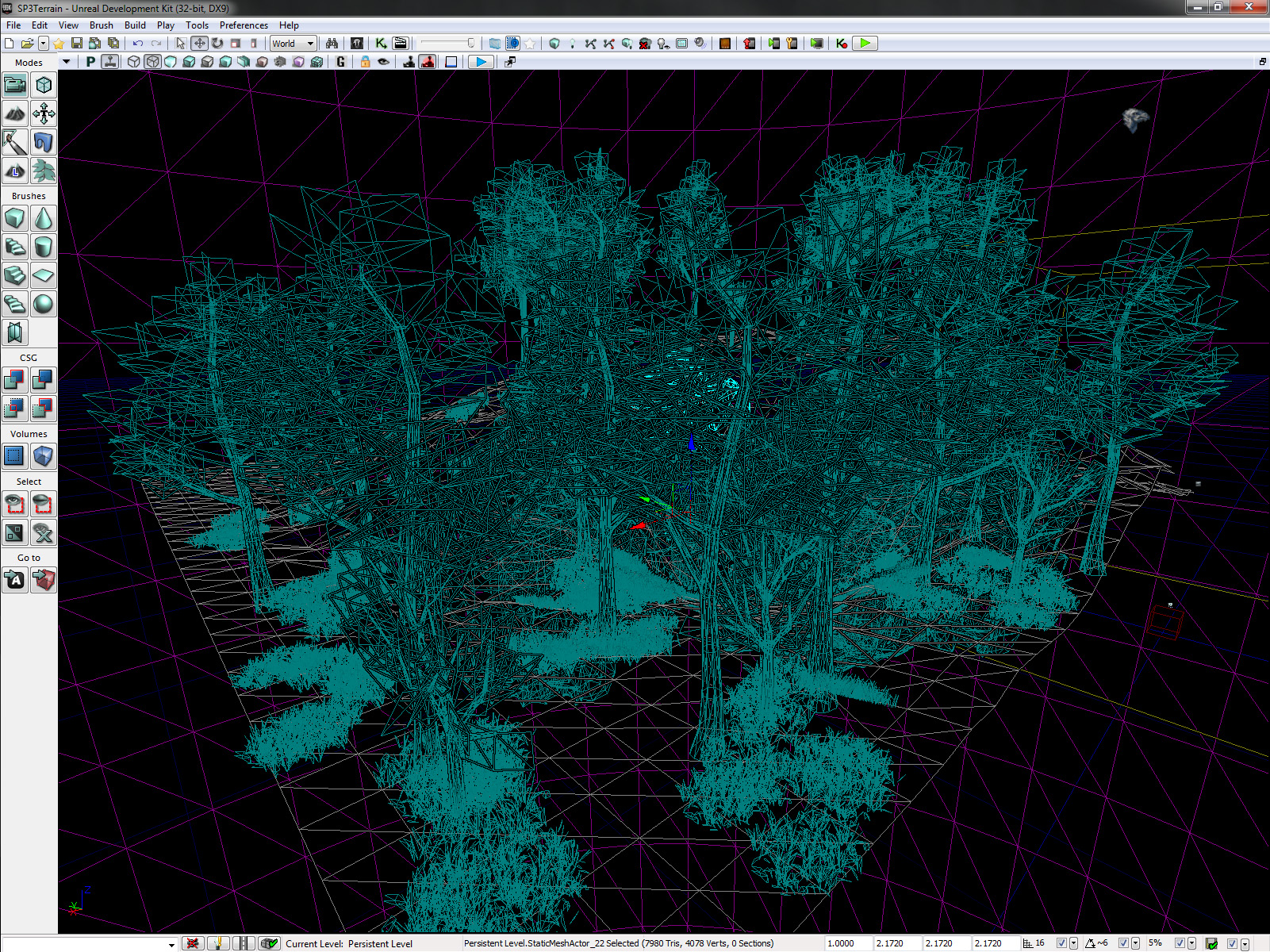Image resolution: width=1270 pixels, height=952 pixels.
Task: Start Play in Editor green arrow
Action: [865, 44]
